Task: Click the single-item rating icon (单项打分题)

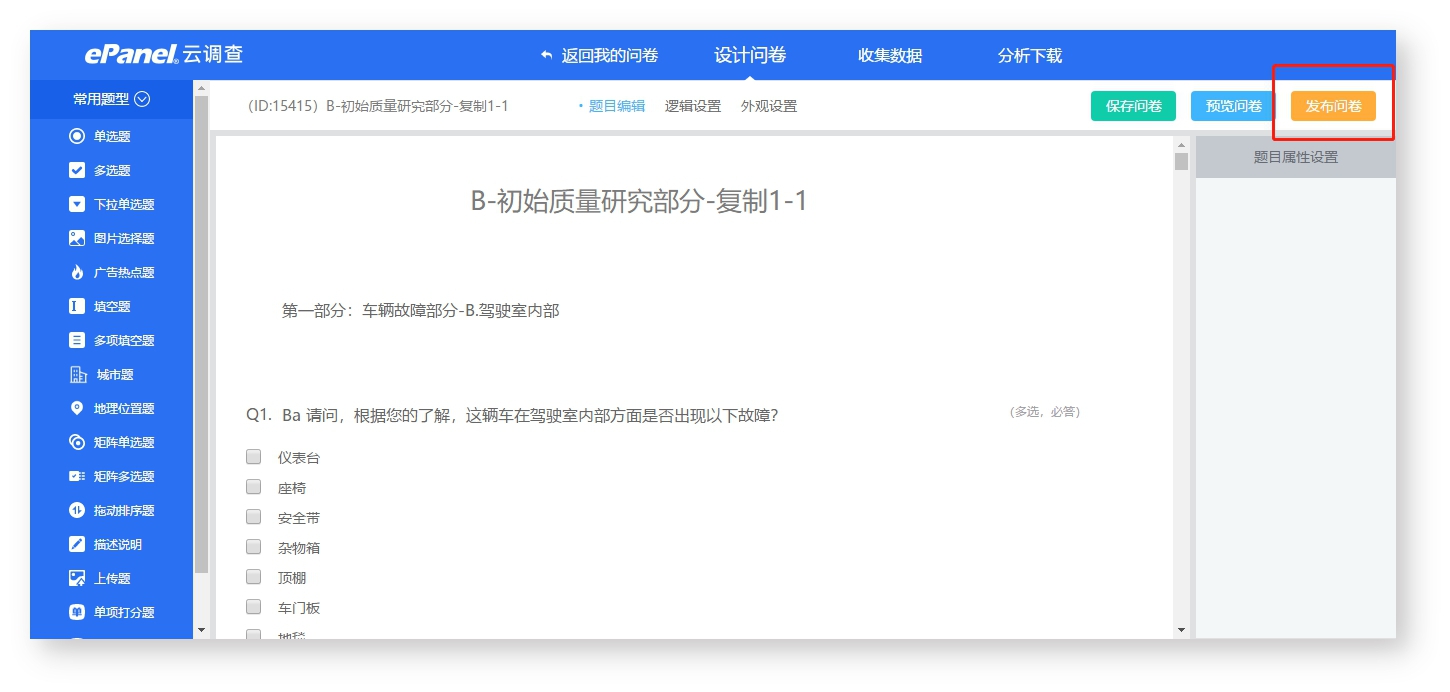Action: [77, 612]
